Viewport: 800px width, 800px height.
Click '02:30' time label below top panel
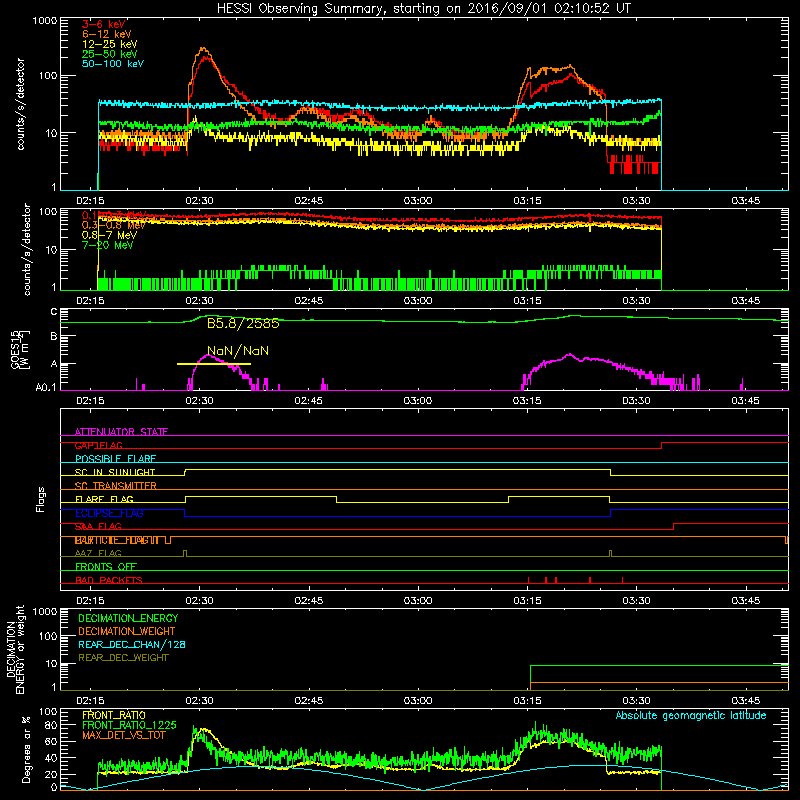(199, 201)
